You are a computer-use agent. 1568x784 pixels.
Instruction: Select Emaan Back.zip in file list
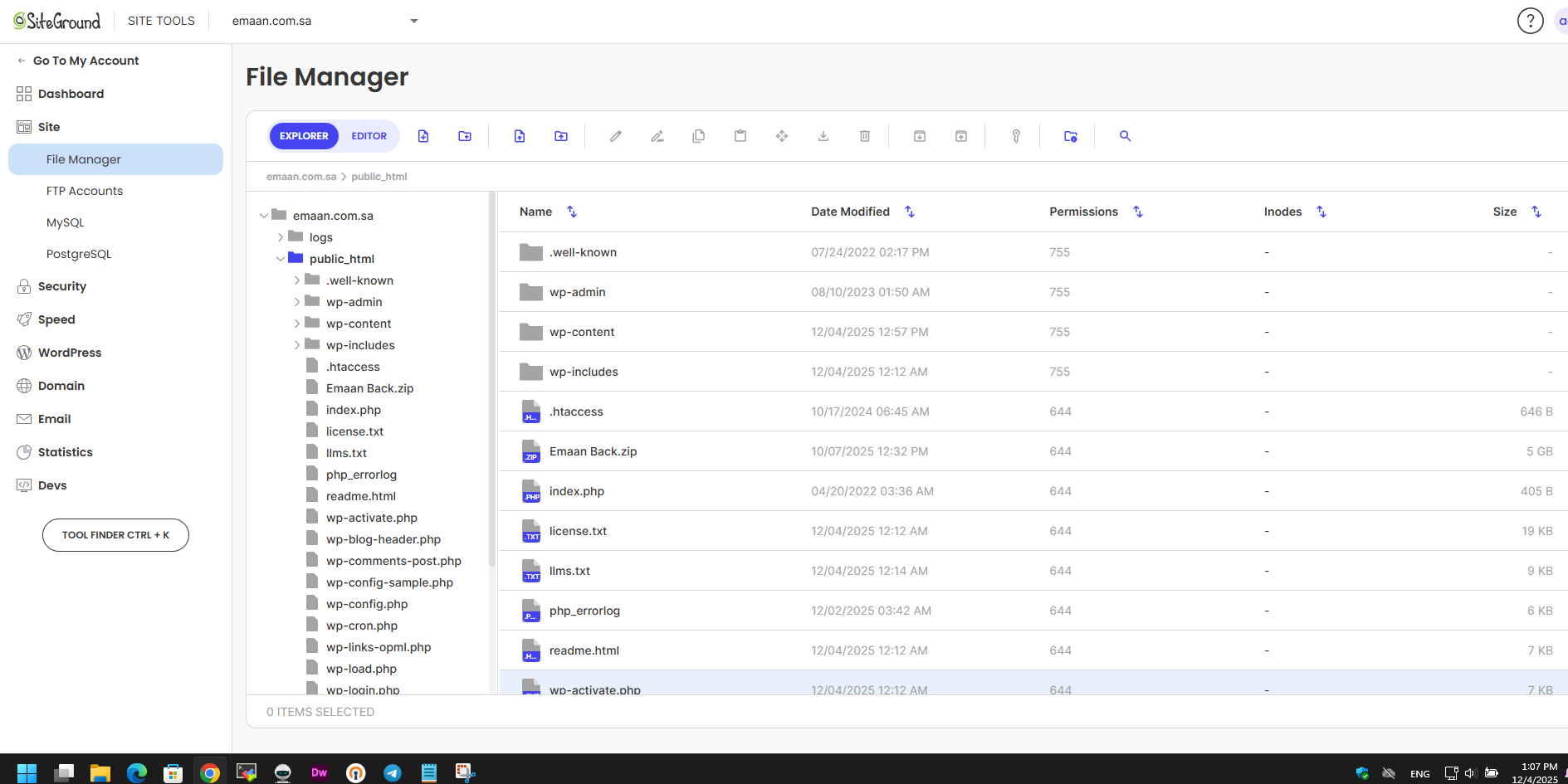[593, 451]
